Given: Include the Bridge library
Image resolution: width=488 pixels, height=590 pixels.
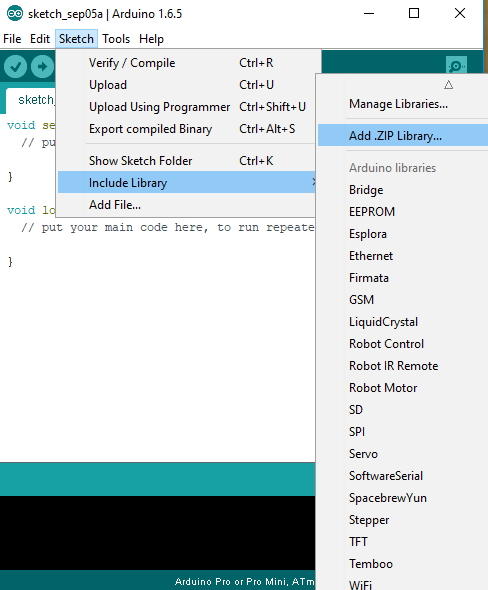Looking at the screenshot, I should (403, 190).
